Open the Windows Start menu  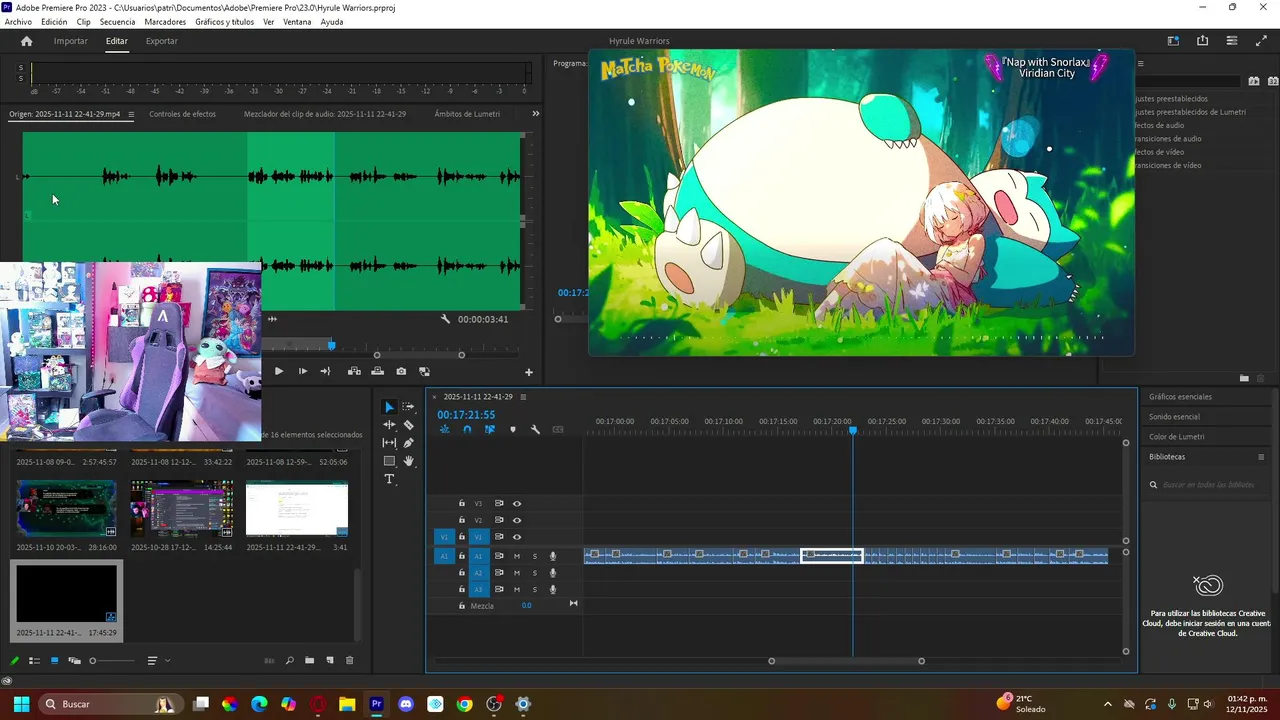click(x=21, y=705)
